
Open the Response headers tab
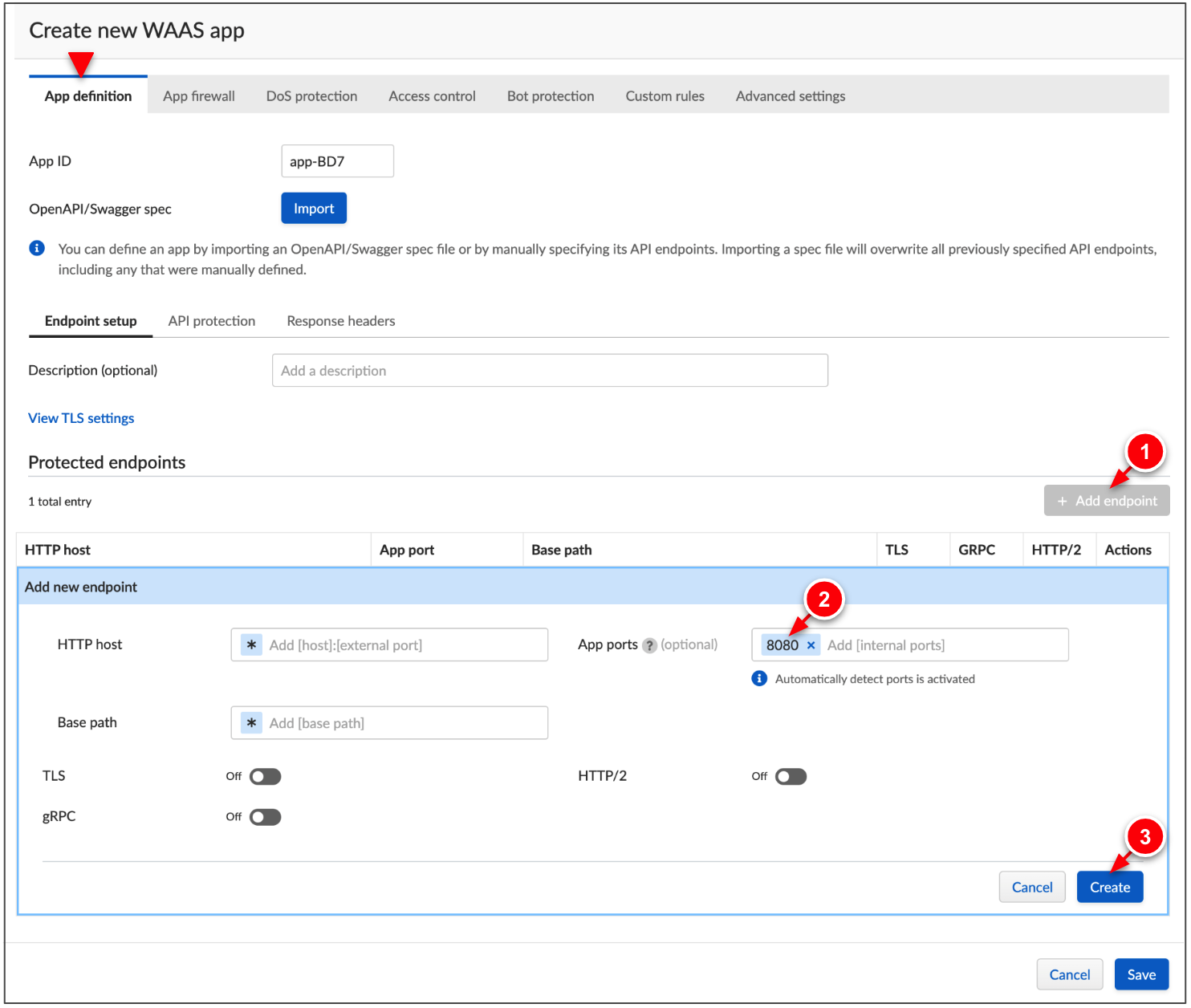tap(340, 320)
